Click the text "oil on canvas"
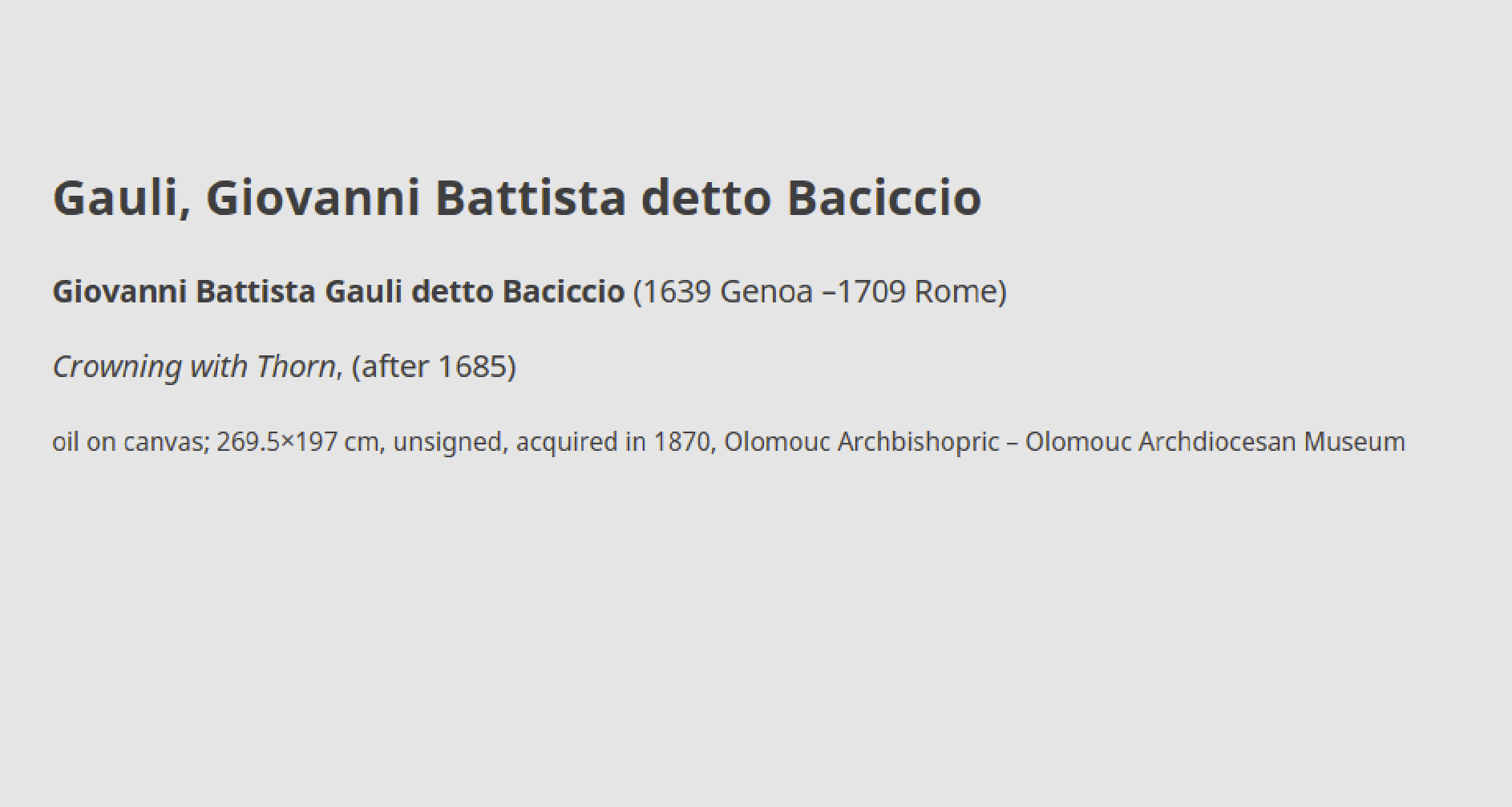Viewport: 1512px width, 807px height. coord(127,442)
